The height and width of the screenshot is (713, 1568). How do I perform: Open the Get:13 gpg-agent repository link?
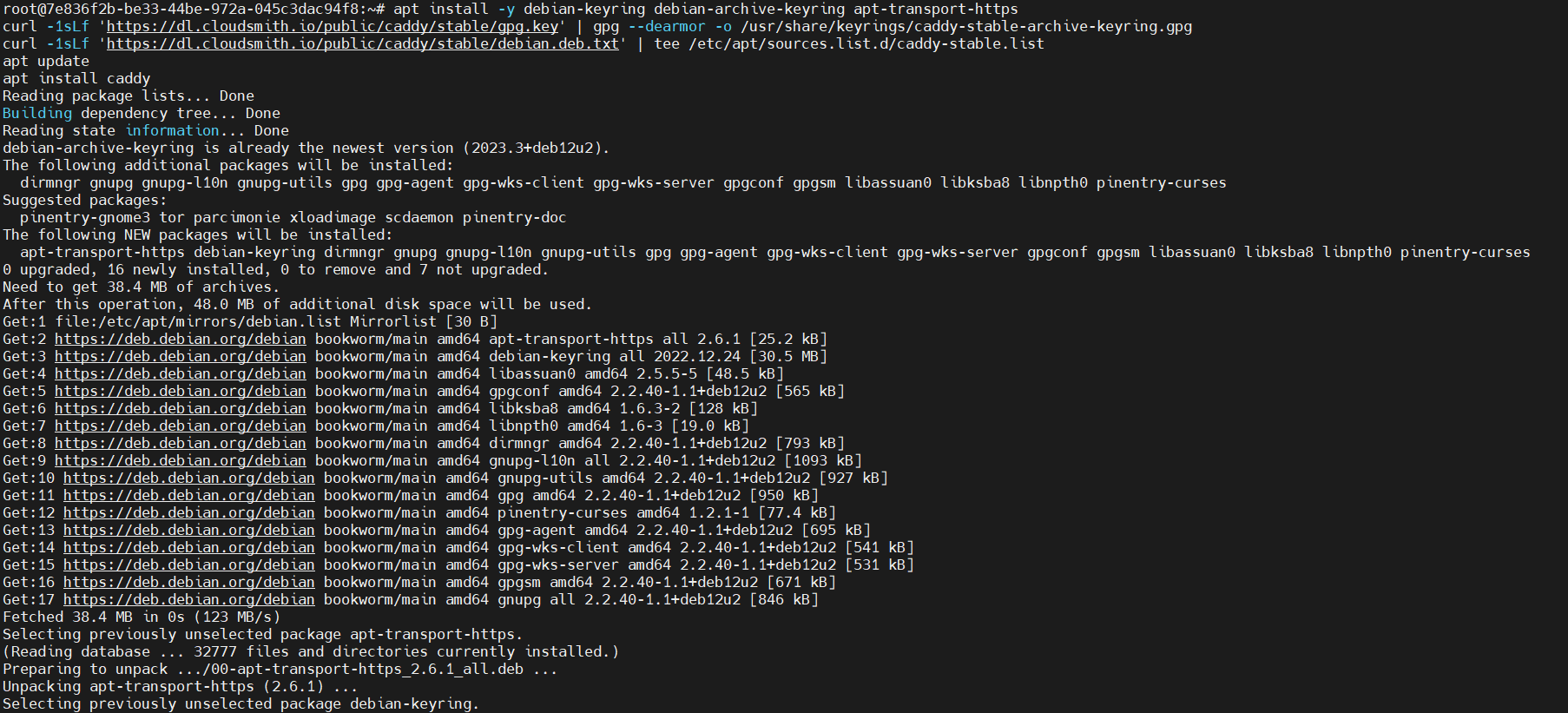pos(189,530)
